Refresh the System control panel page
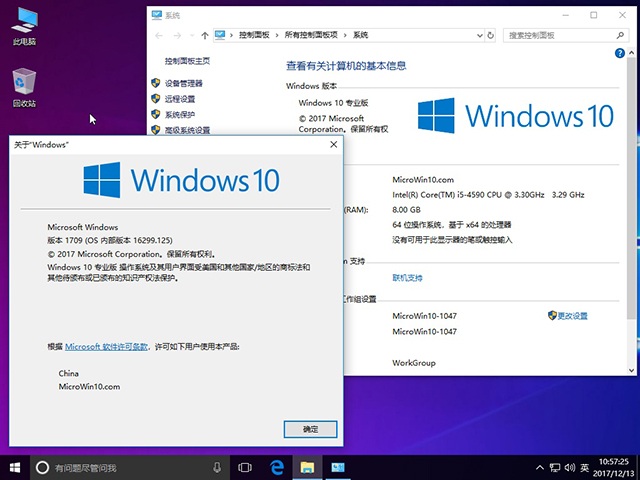The height and width of the screenshot is (480, 640). (491, 36)
